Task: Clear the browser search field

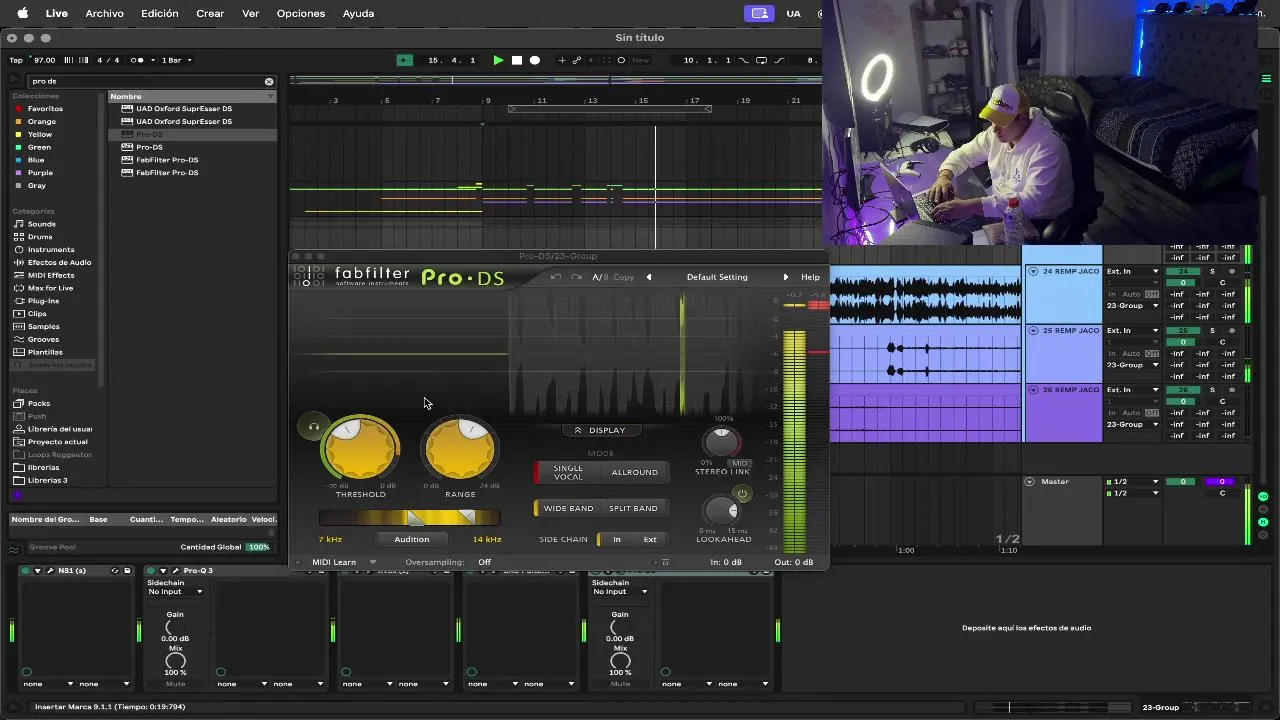Action: pos(269,81)
